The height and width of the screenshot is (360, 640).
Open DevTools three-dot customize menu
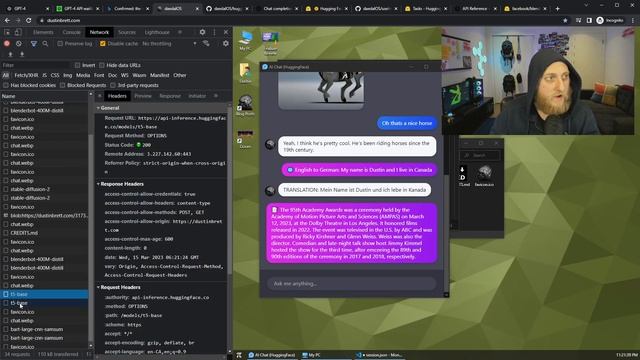(x=214, y=32)
